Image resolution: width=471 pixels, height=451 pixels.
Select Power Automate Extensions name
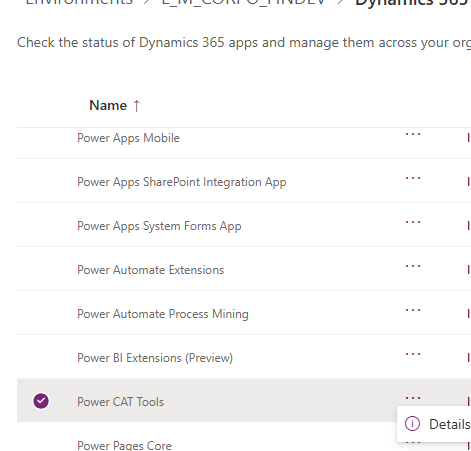pos(150,270)
